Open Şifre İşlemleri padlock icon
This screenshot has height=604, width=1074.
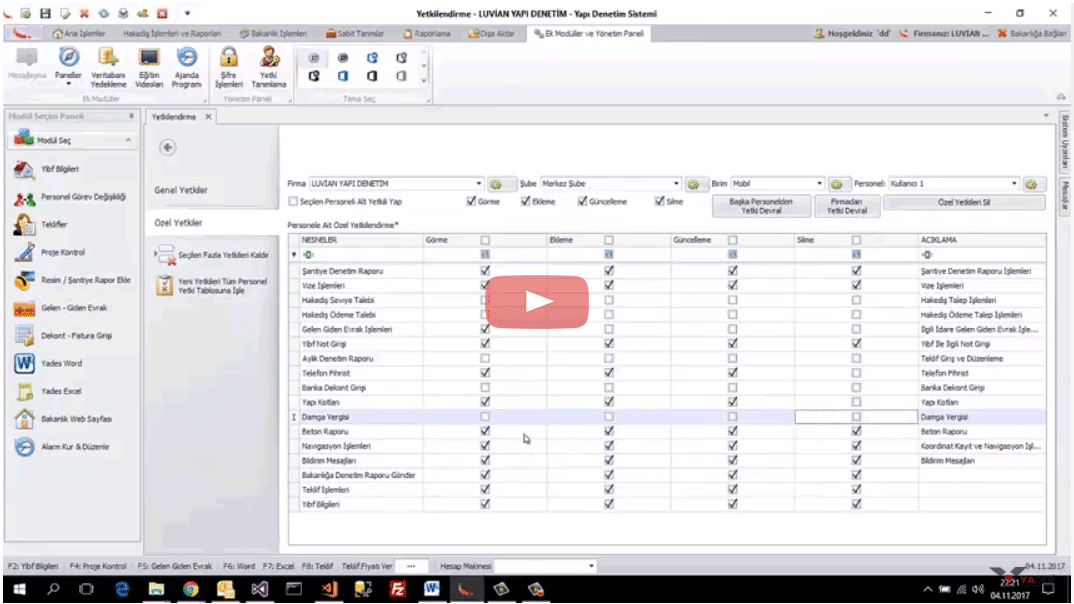point(229,67)
